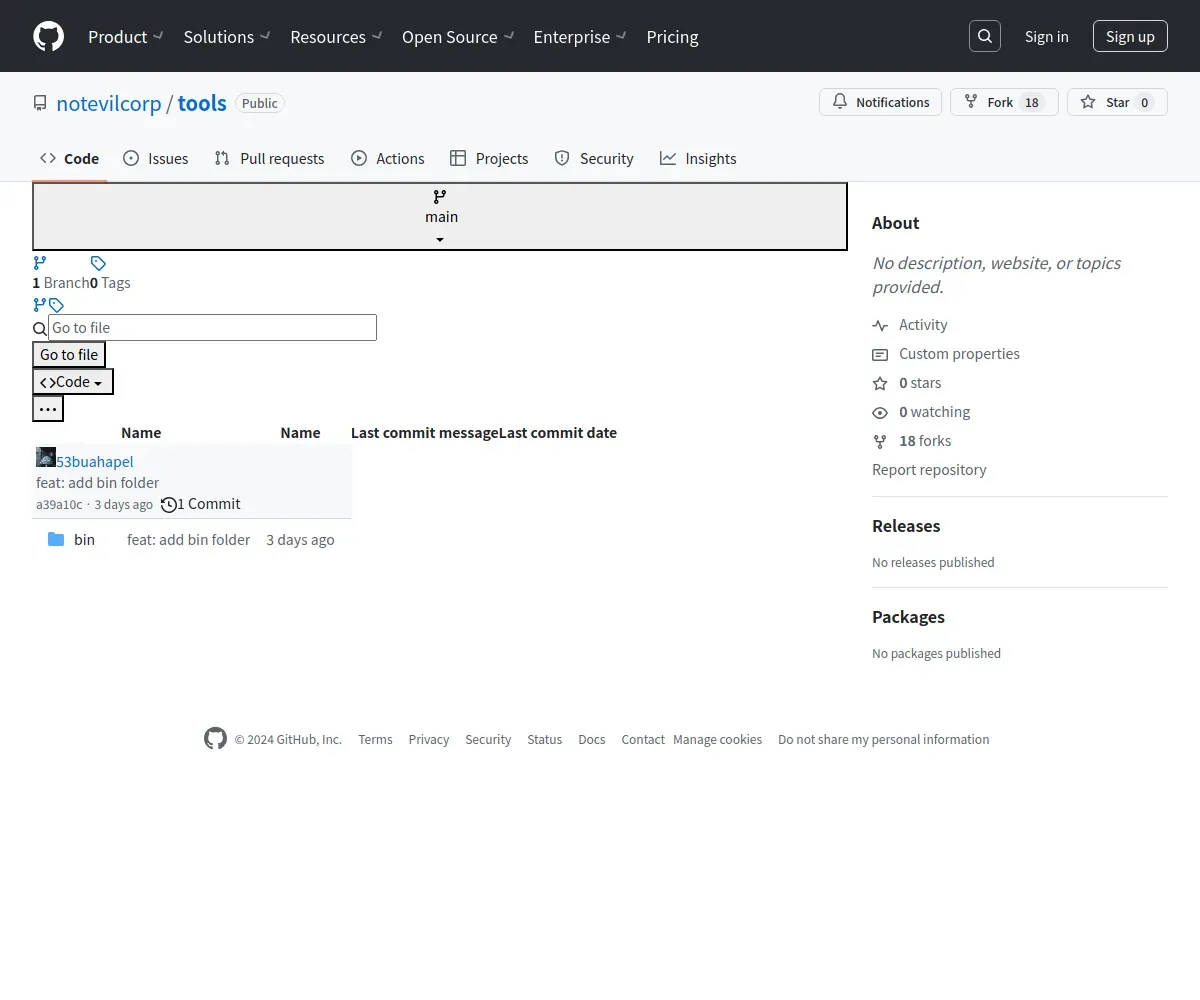This screenshot has height=1000, width=1200.
Task: Open the 1 Branch link
Action: pyautogui.click(x=61, y=283)
